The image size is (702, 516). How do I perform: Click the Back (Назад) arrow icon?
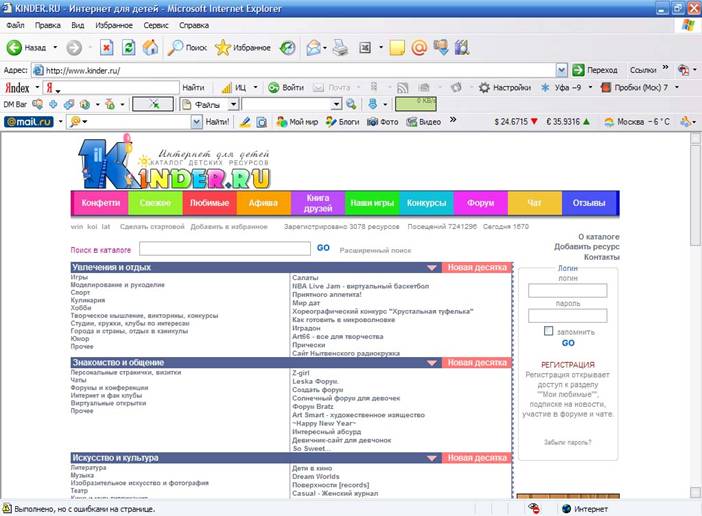[x=14, y=47]
